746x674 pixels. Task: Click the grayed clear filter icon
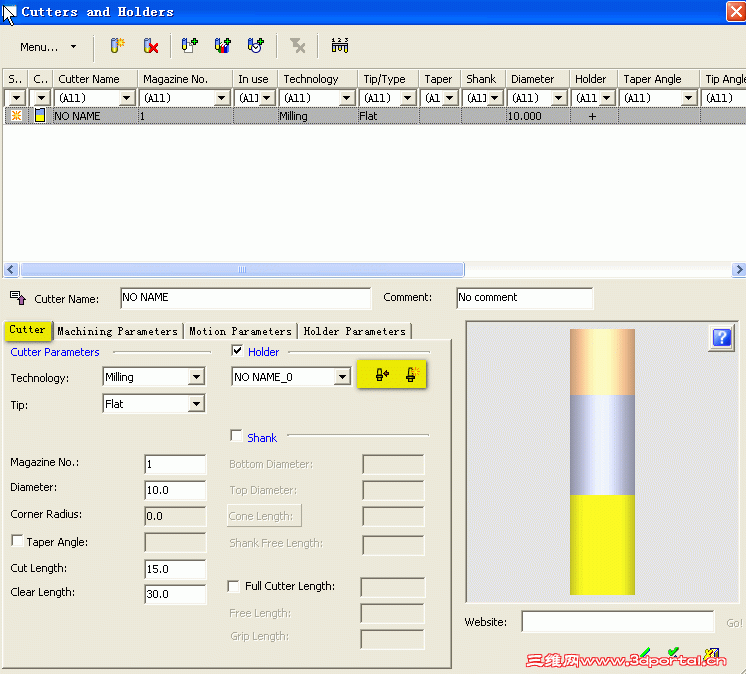[x=298, y=46]
